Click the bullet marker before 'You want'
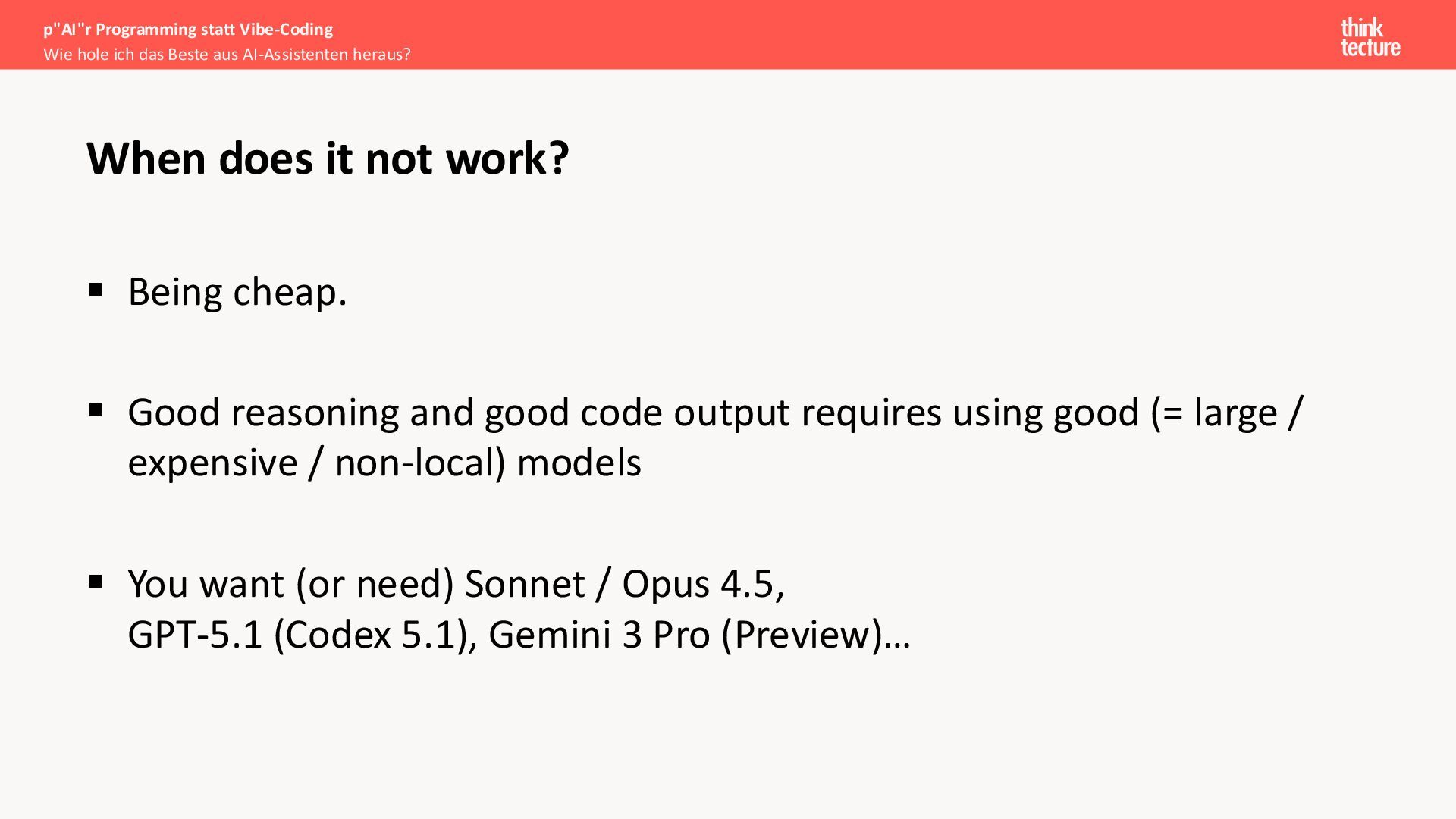The image size is (1456, 819). point(96,582)
